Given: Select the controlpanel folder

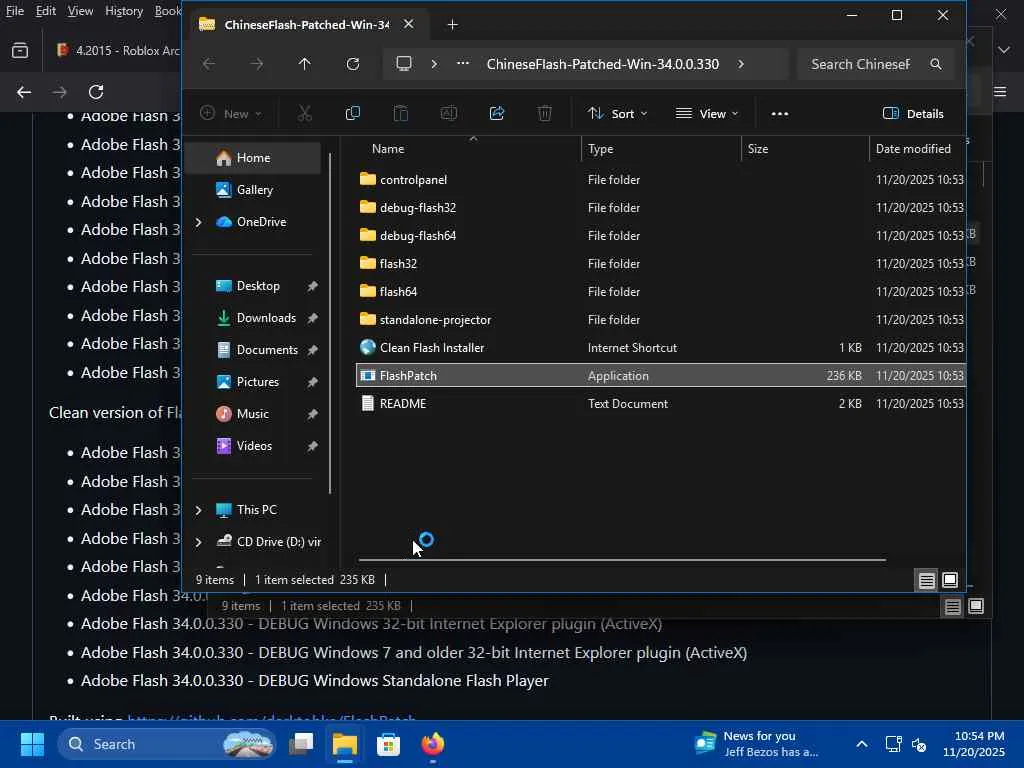Looking at the screenshot, I should tap(661, 180).
